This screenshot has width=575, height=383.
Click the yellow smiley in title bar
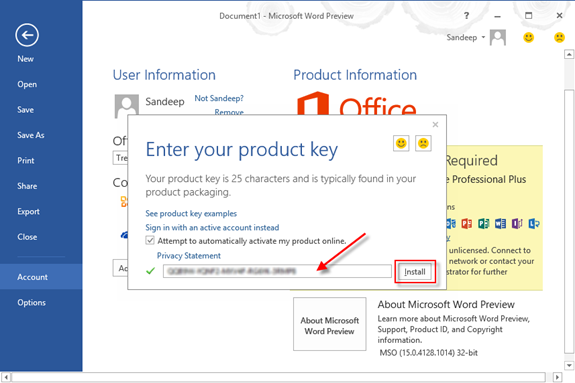[x=528, y=37]
